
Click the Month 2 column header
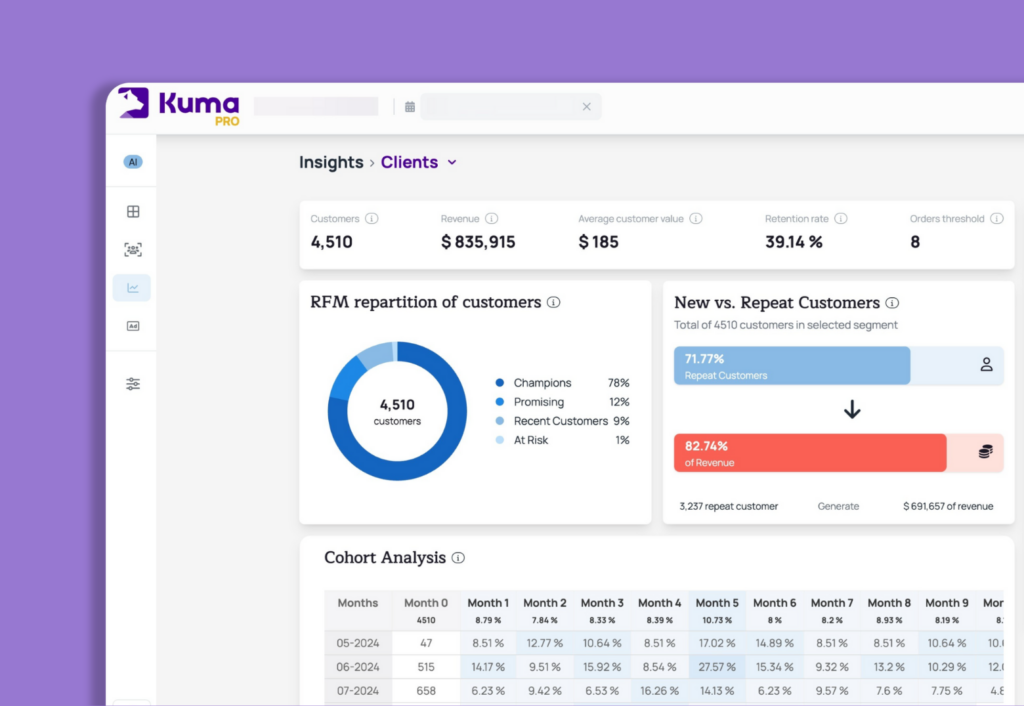545,610
